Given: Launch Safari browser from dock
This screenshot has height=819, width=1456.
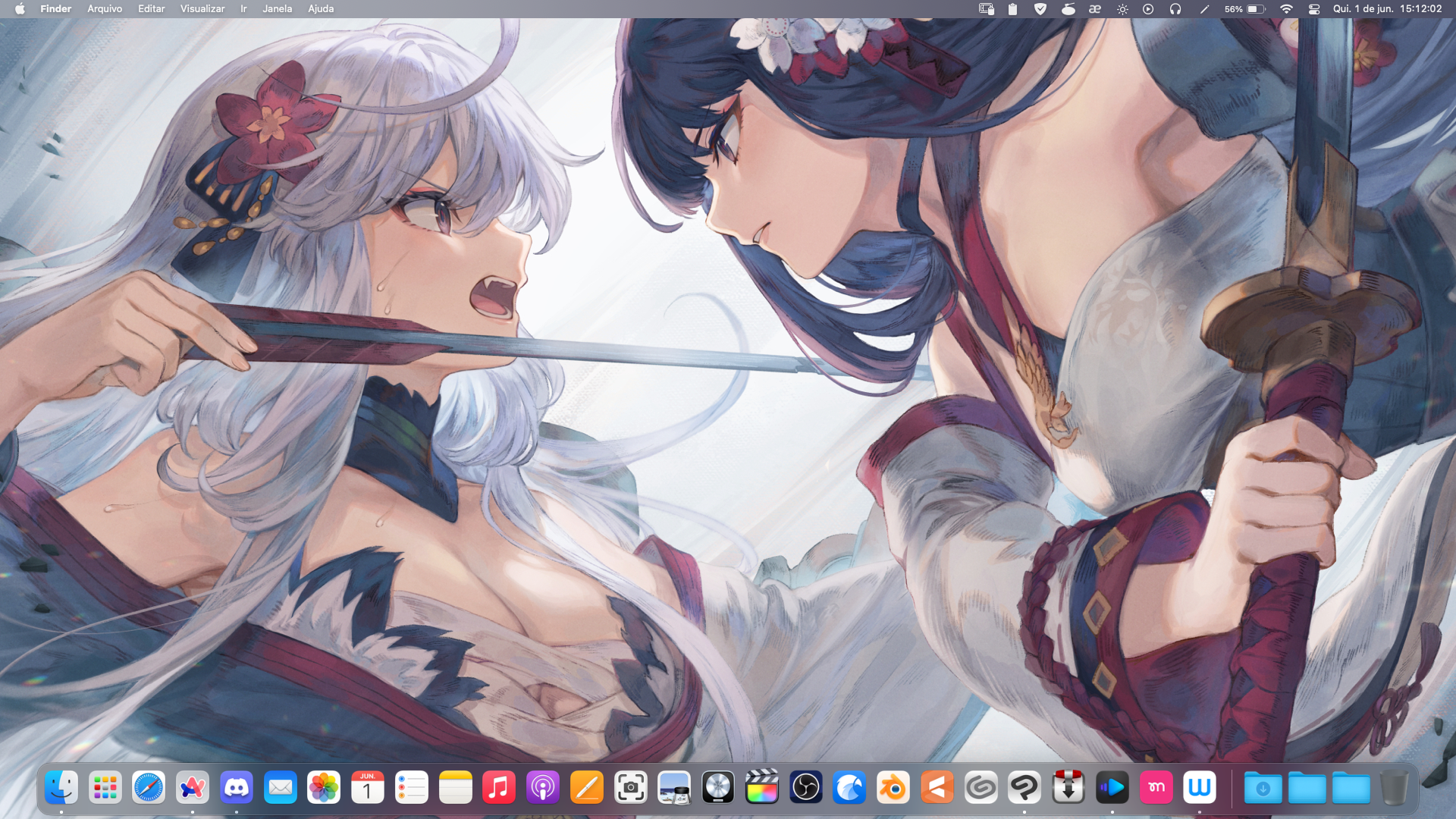Looking at the screenshot, I should point(149,789).
